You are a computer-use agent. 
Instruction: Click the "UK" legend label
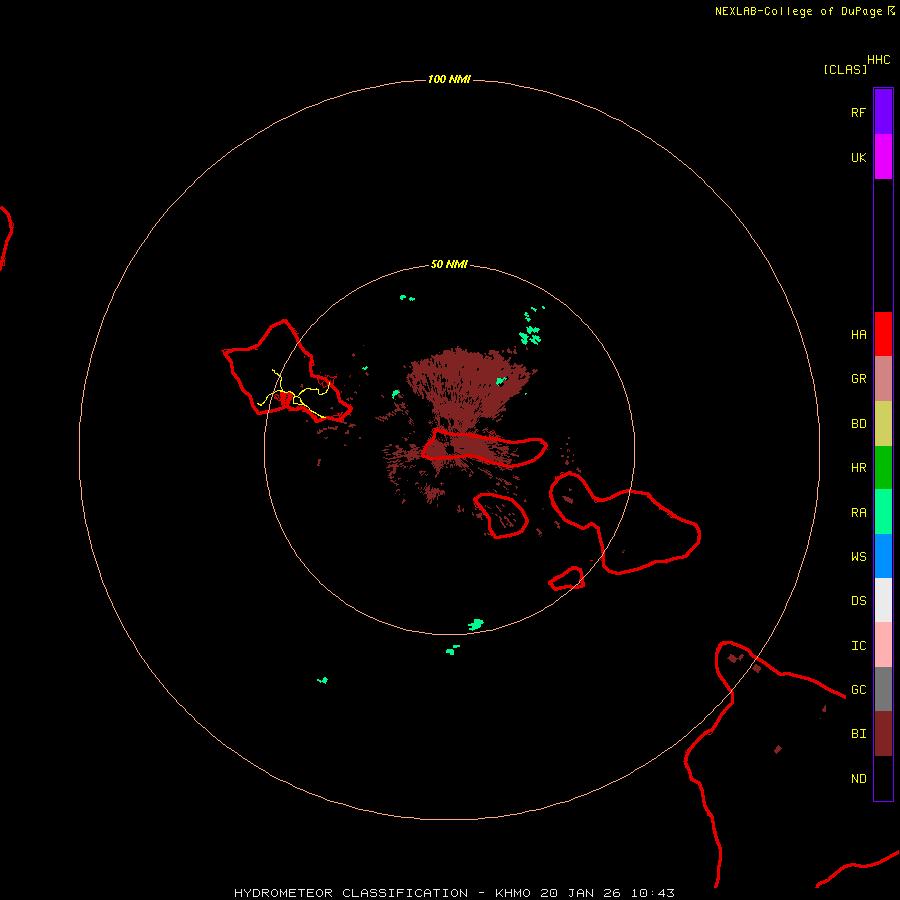click(x=858, y=157)
